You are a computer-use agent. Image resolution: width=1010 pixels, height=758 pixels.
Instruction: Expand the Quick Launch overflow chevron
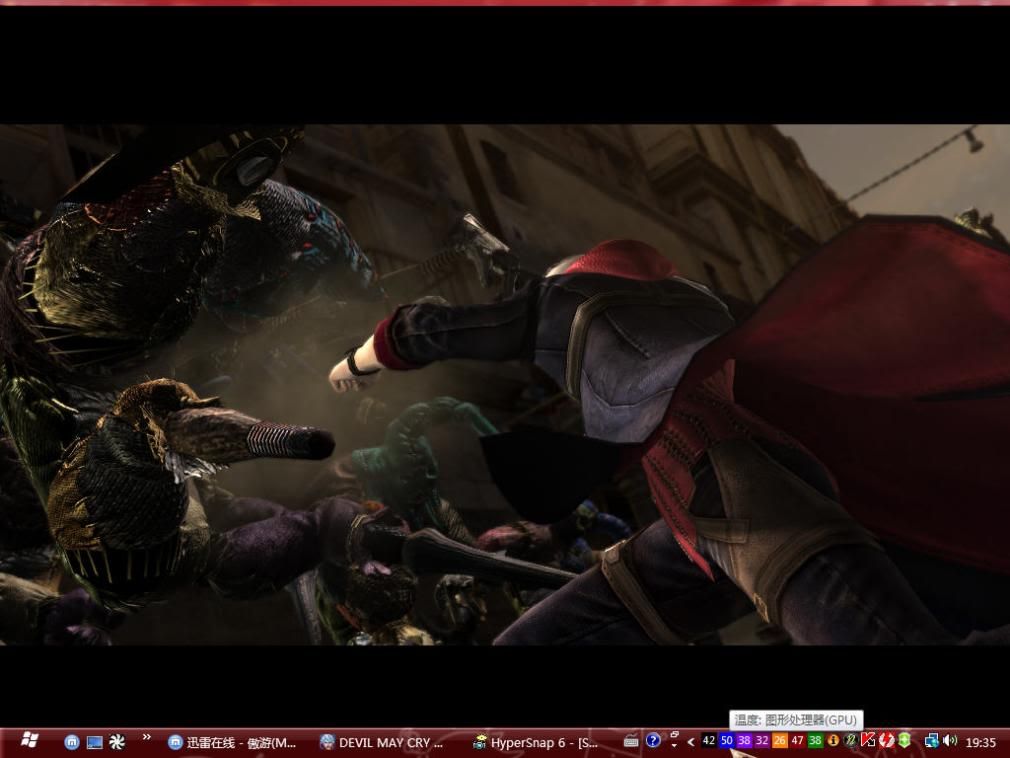(x=146, y=737)
